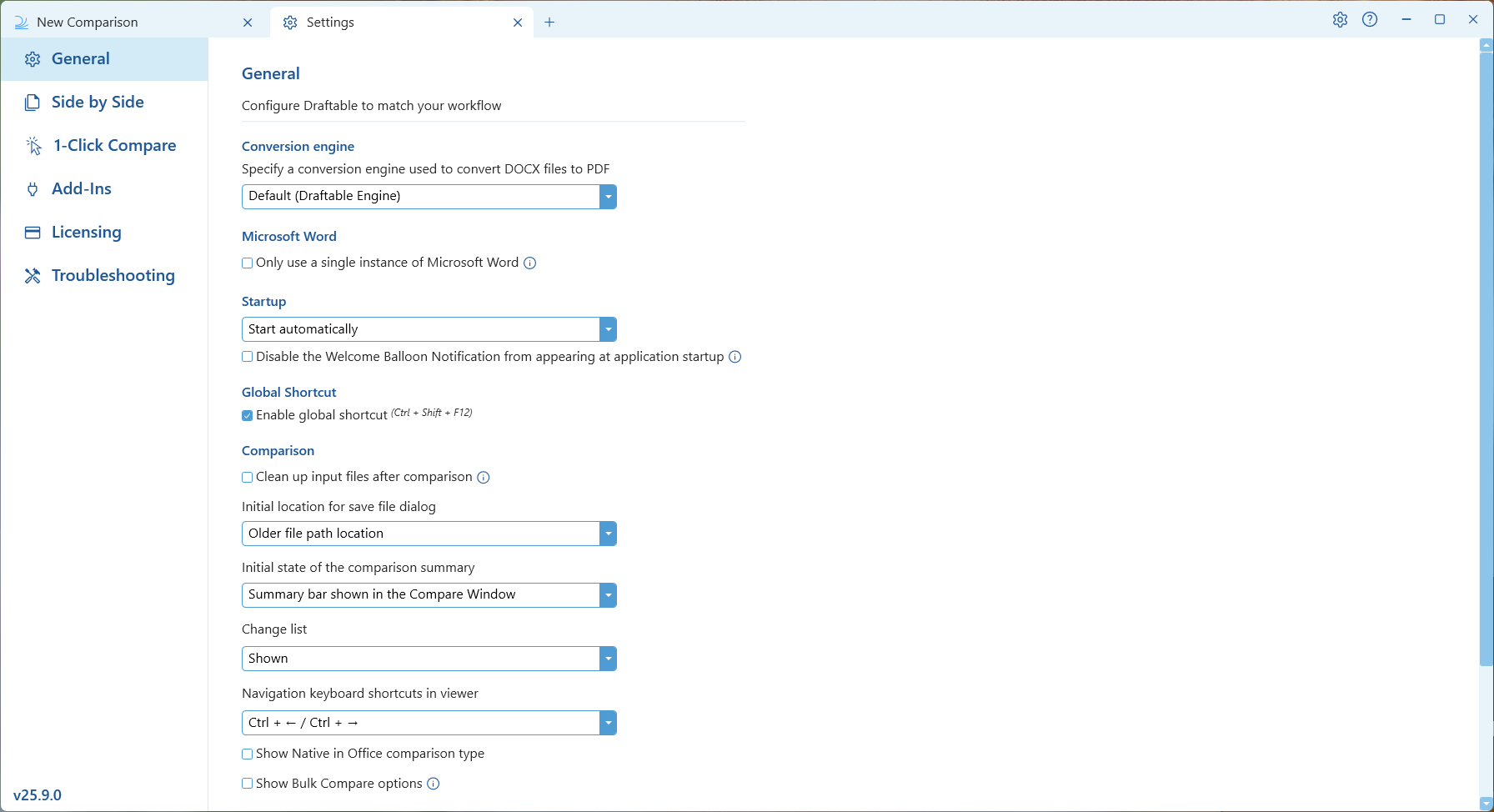Disable the Enable global shortcut checkbox
The height and width of the screenshot is (812, 1494).
248,415
